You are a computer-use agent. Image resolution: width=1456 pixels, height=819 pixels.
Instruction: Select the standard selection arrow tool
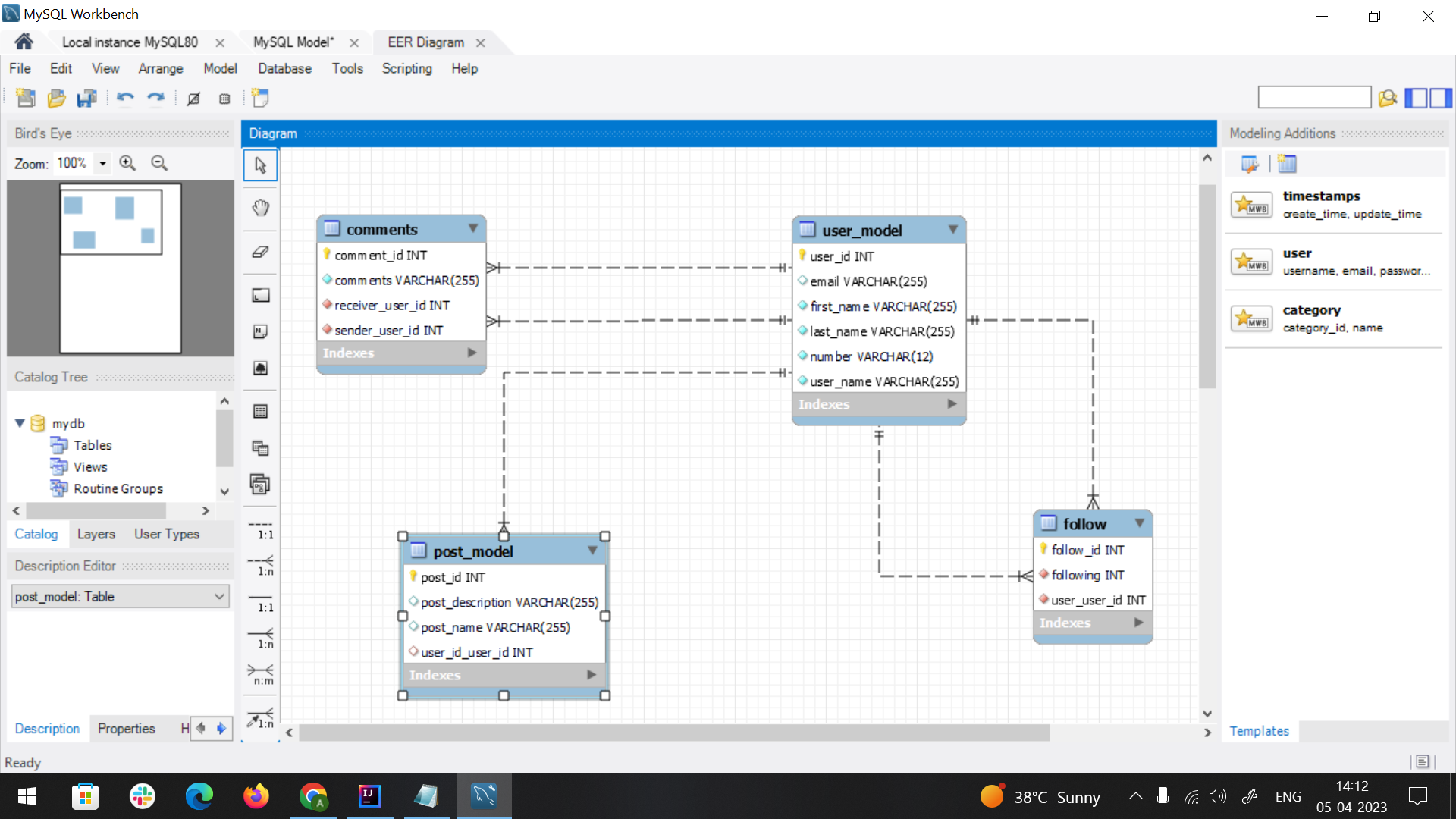260,165
